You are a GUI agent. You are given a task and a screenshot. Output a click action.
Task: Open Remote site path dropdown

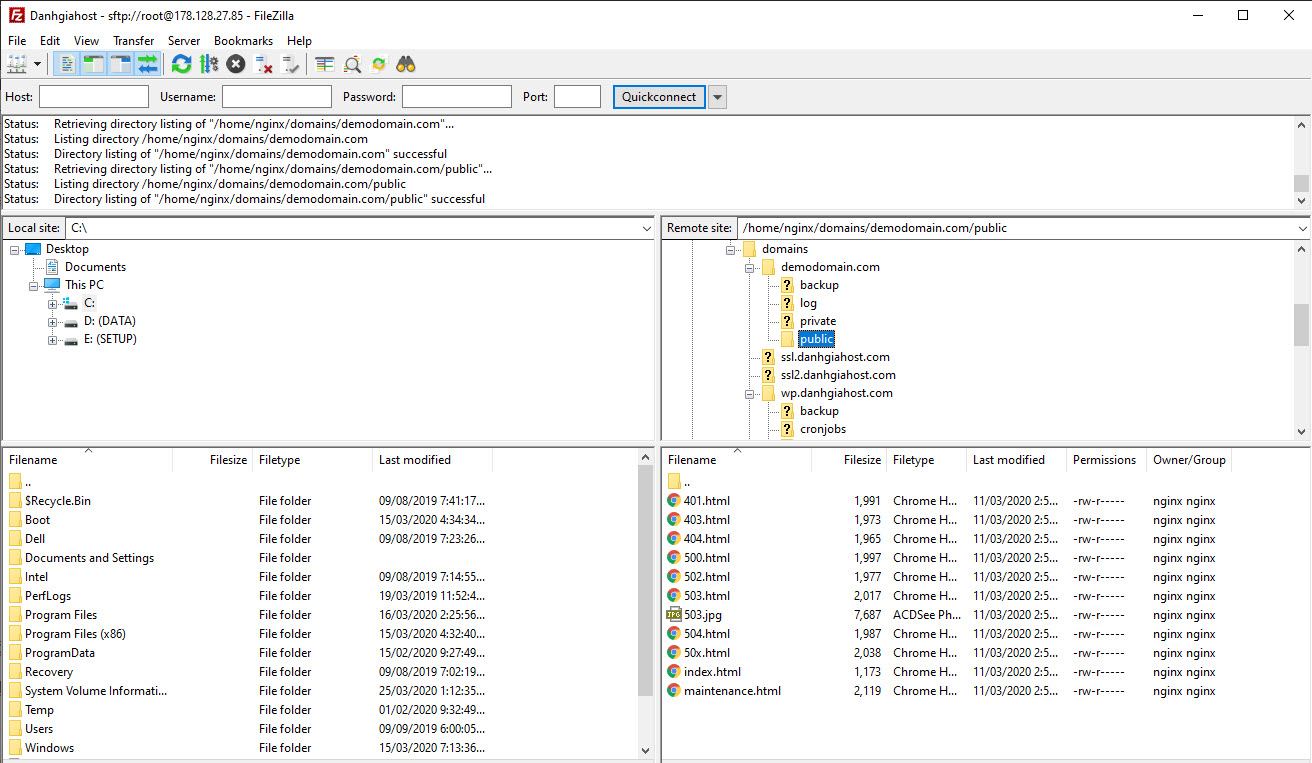(x=1300, y=228)
